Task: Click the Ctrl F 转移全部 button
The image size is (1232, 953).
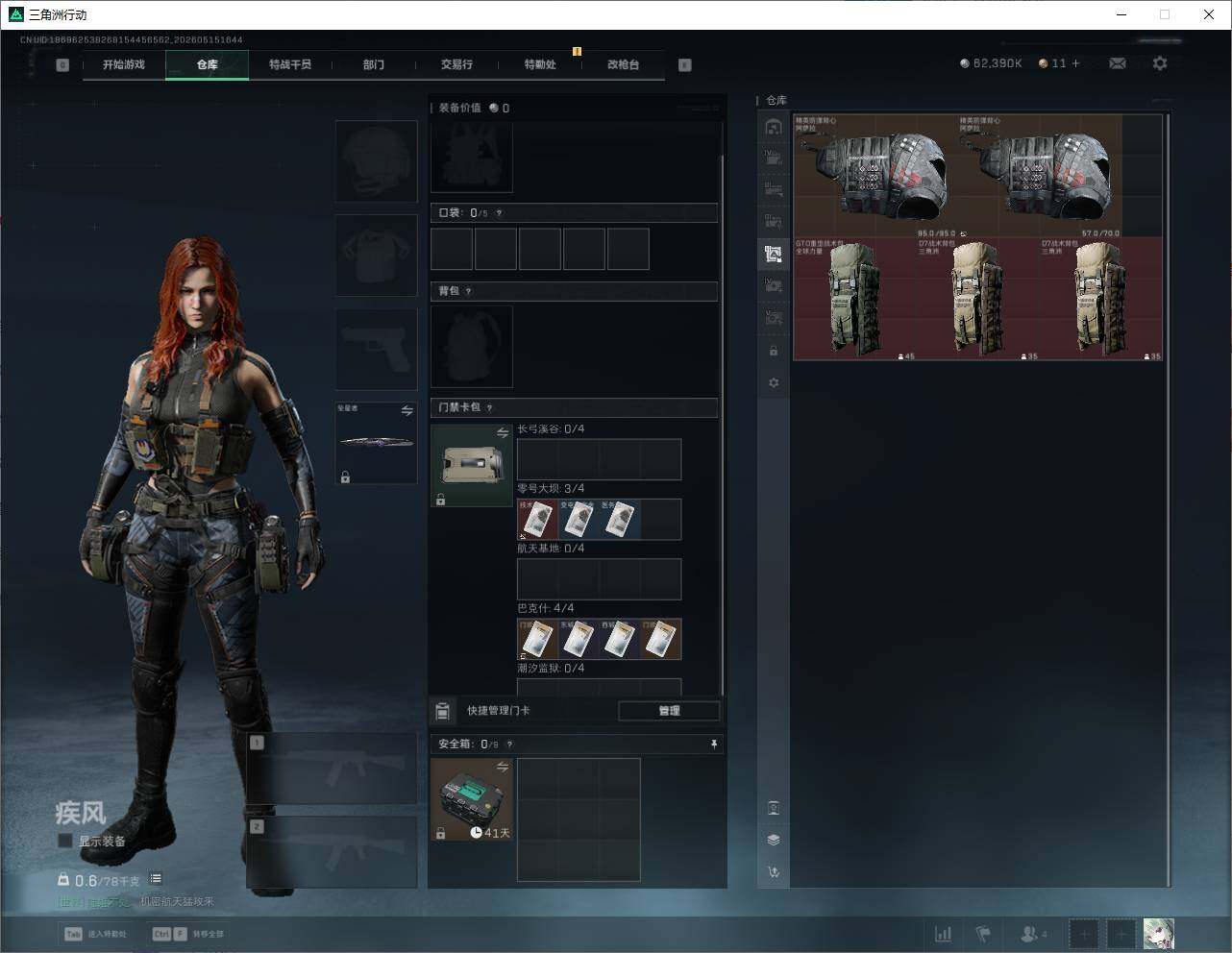Action: point(188,934)
